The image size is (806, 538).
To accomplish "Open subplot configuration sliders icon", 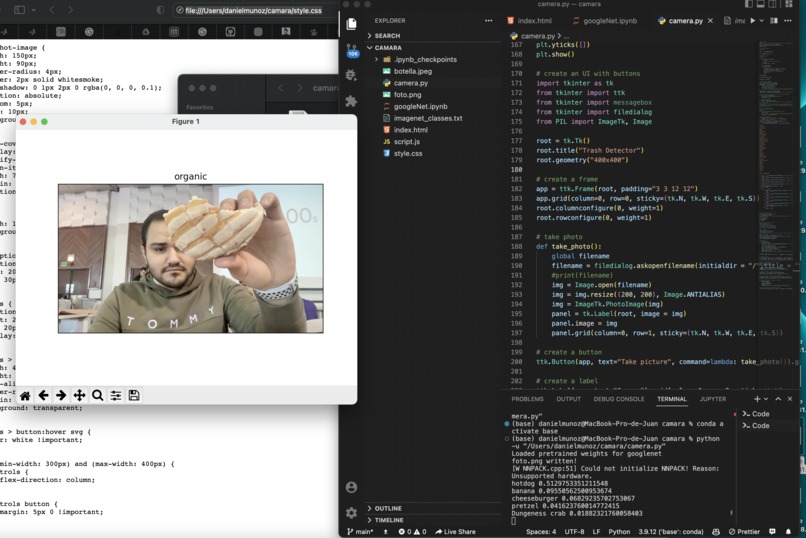I will click(x=116, y=395).
